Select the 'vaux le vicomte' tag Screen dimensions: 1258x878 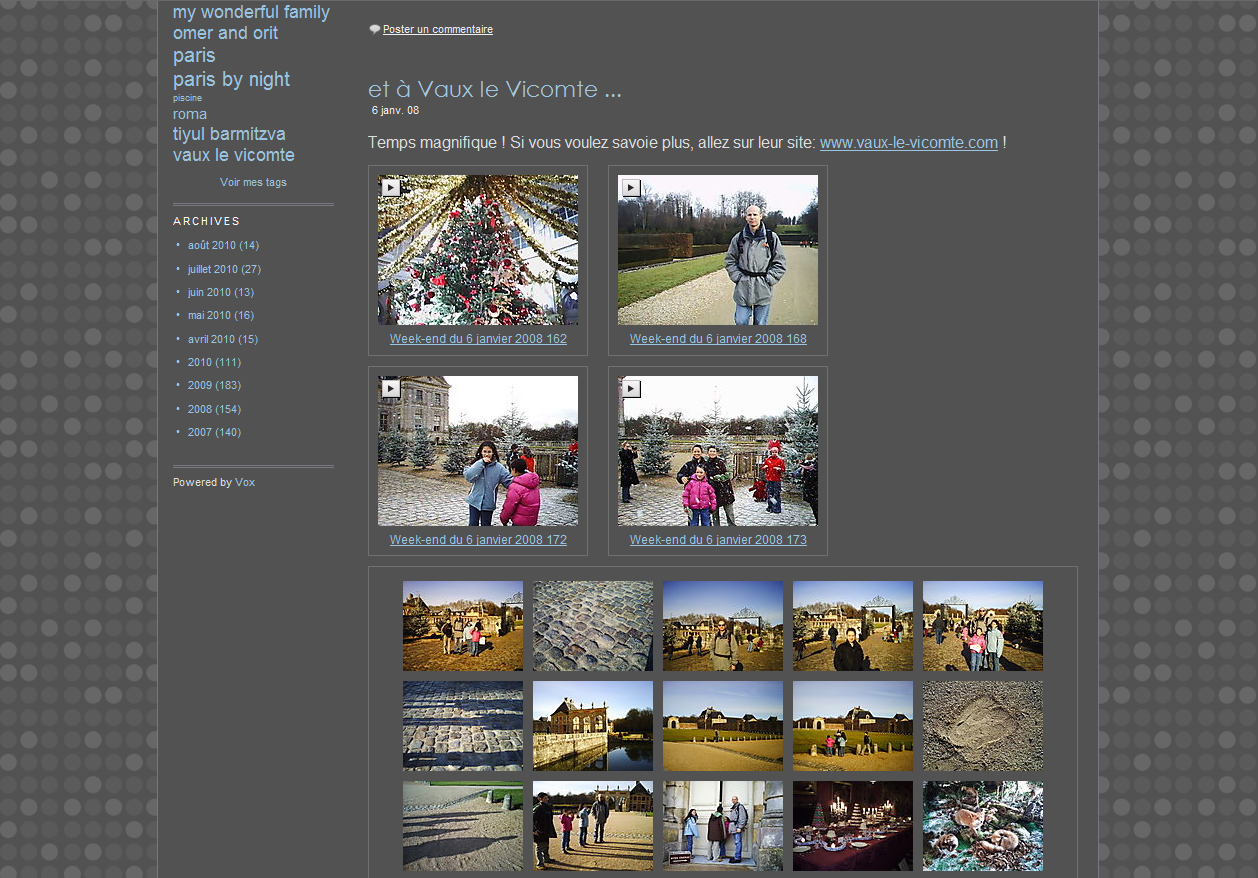pos(233,155)
